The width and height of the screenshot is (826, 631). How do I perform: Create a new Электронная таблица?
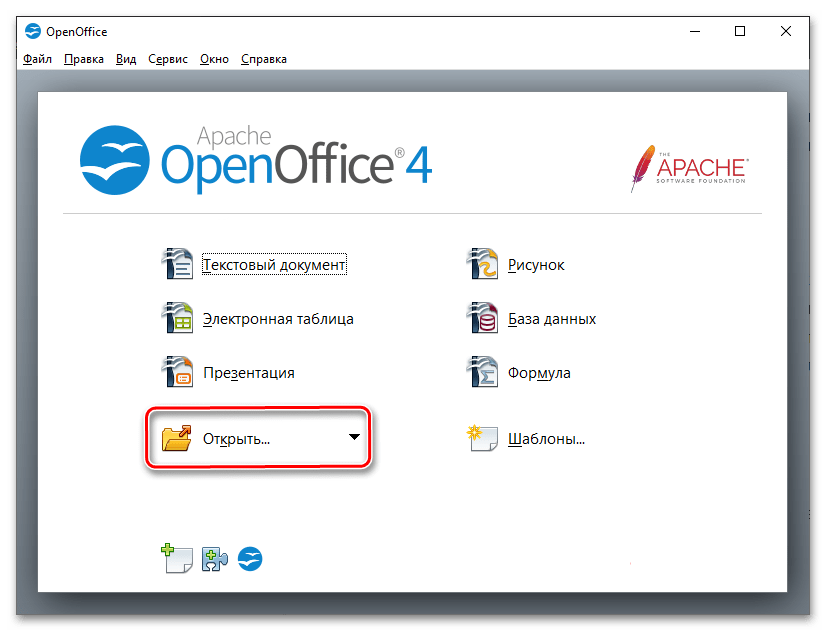[x=278, y=319]
